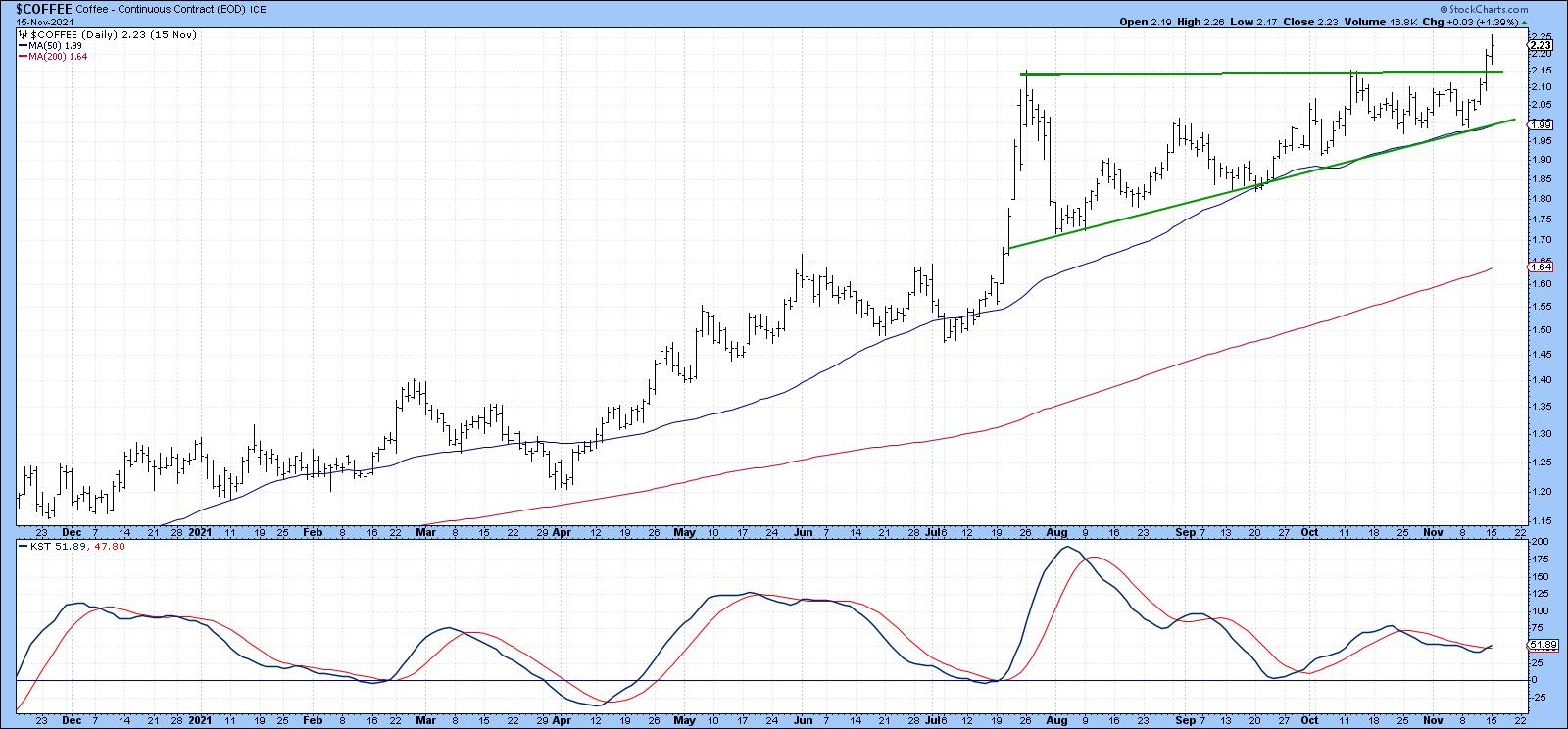
Task: Click the 2.23 current price tag
Action: [1540, 44]
